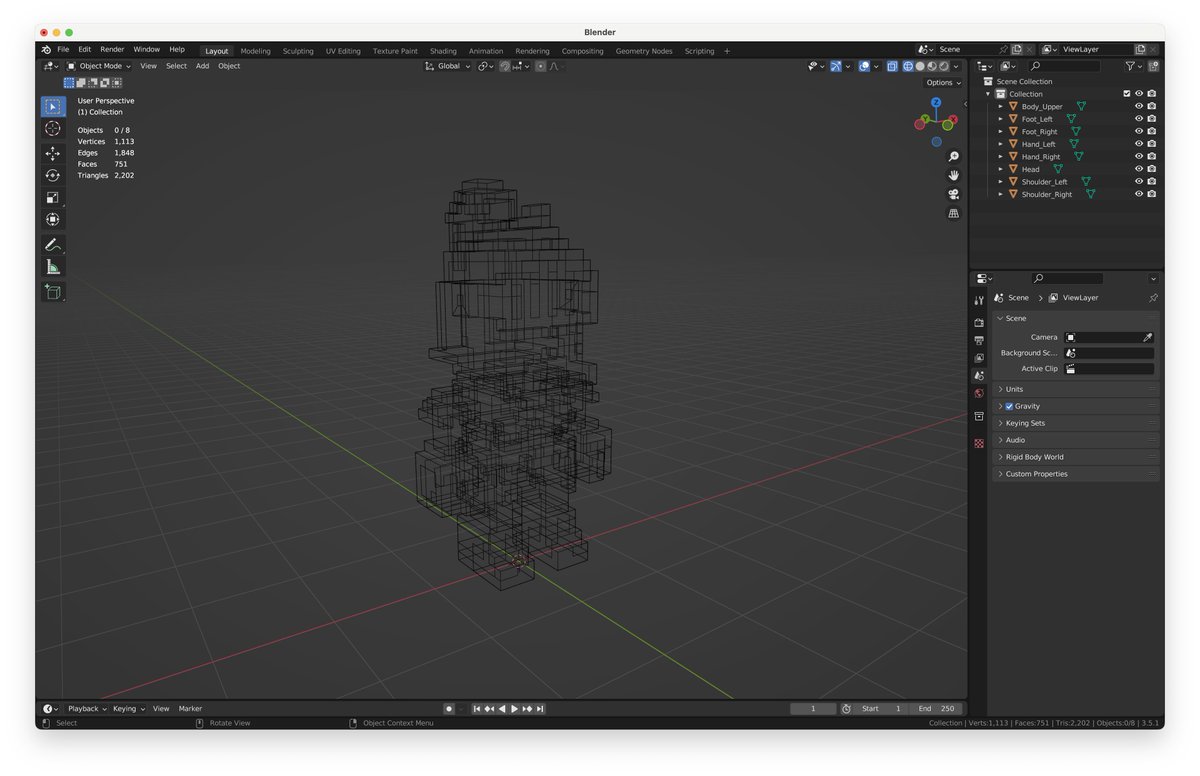1200x776 pixels.
Task: Click the Camera eyedropper icon
Action: pyautogui.click(x=1148, y=337)
